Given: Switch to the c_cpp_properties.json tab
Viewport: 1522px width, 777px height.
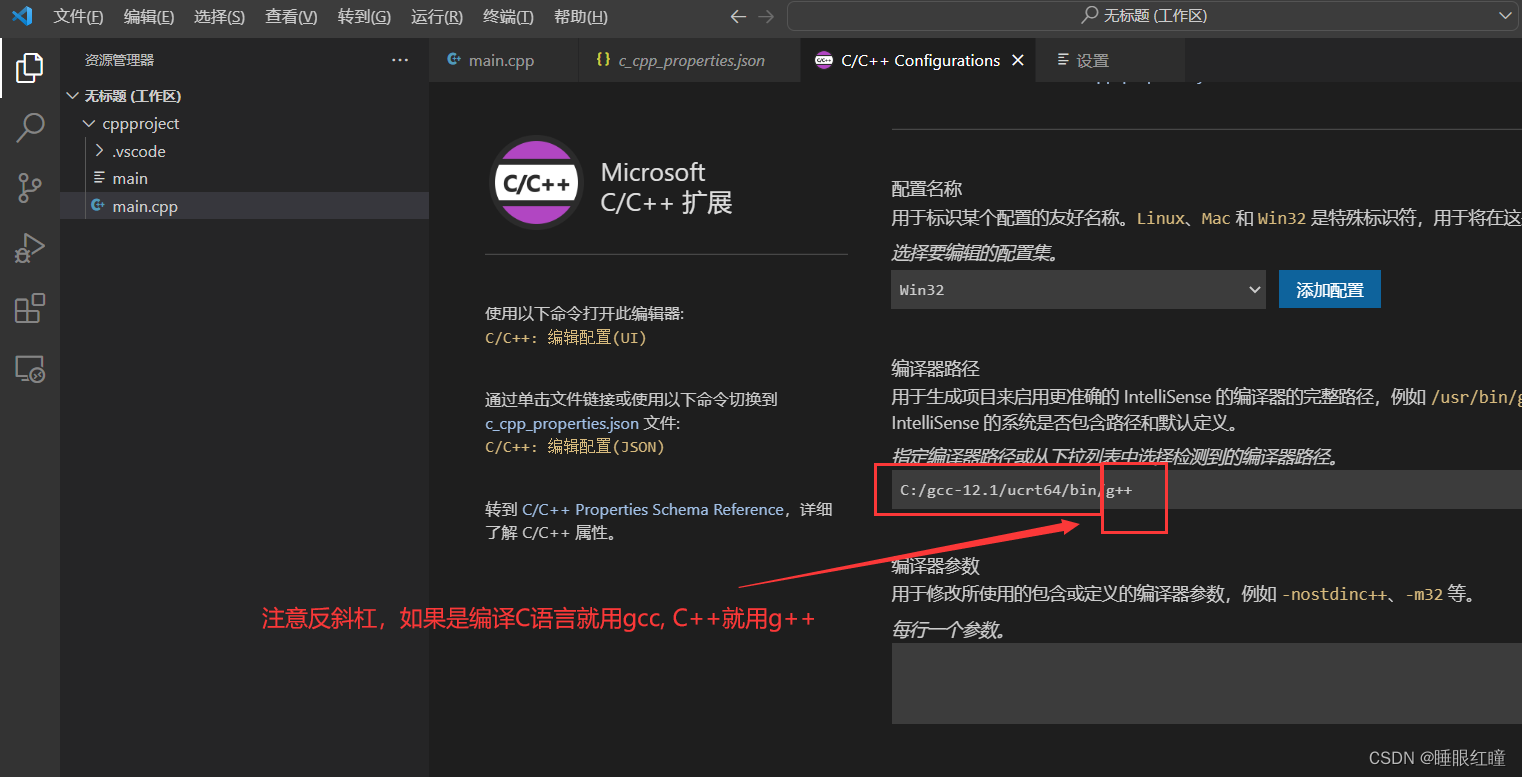Looking at the screenshot, I should pos(689,60).
